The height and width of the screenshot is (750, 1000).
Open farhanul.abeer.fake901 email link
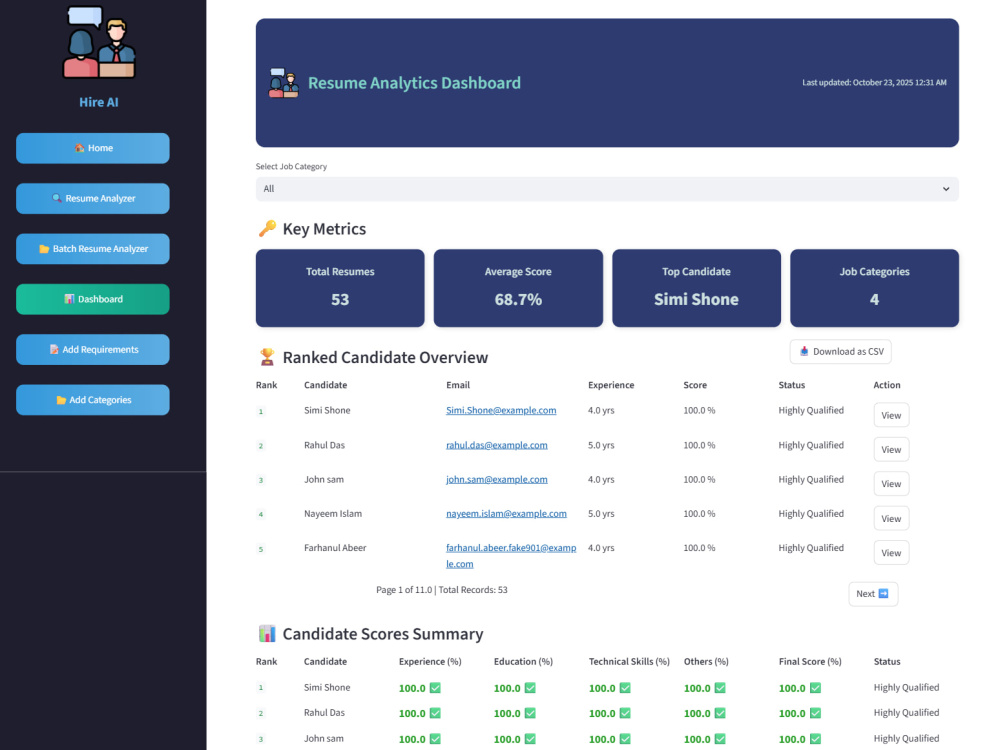pyautogui.click(x=511, y=555)
